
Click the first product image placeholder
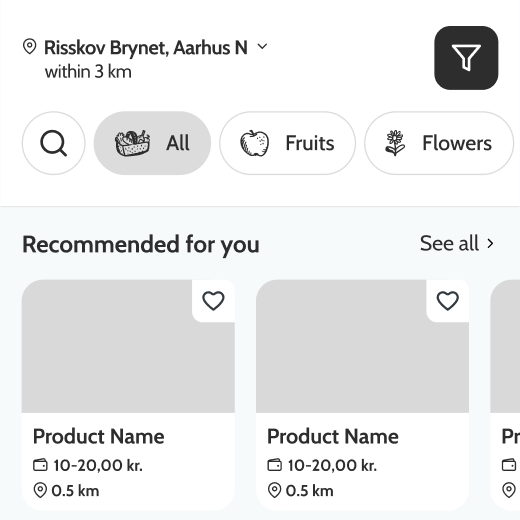point(128,347)
